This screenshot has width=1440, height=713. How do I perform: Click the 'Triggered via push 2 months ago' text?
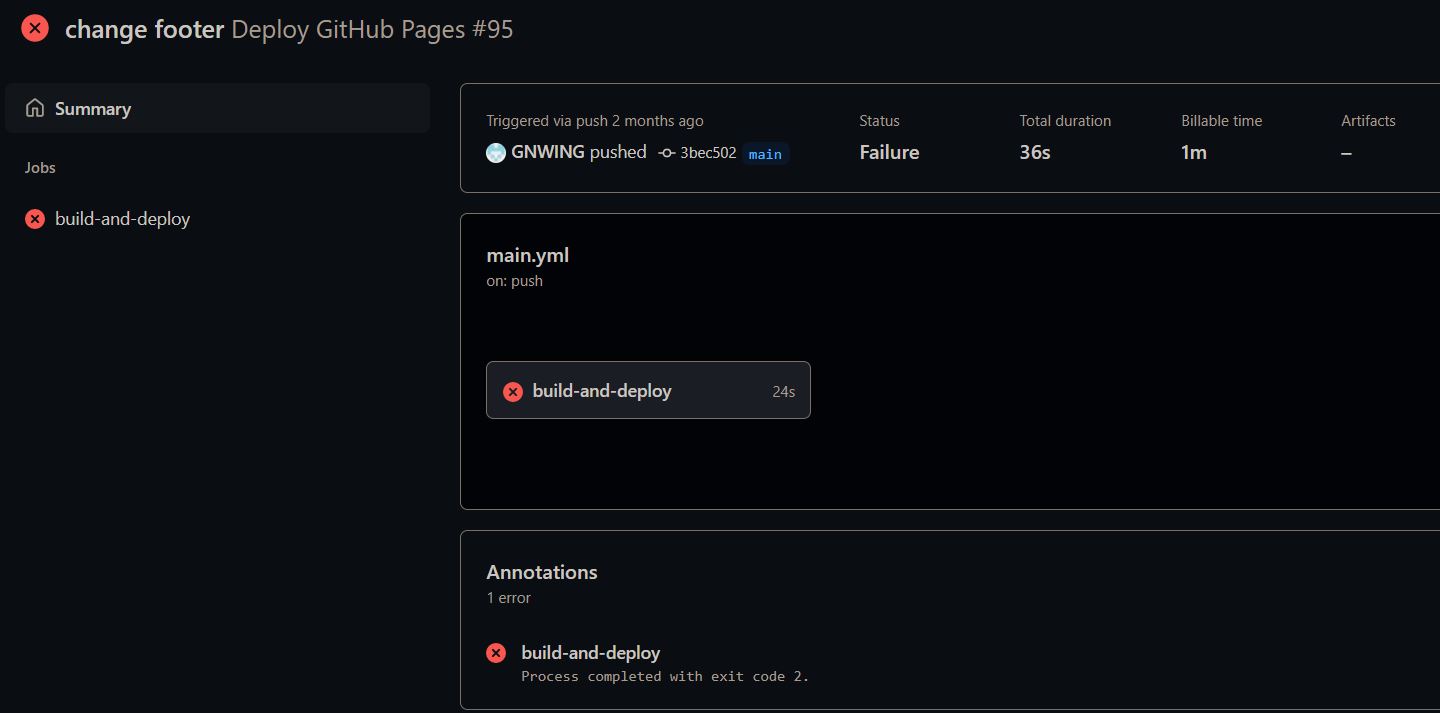click(x=595, y=120)
